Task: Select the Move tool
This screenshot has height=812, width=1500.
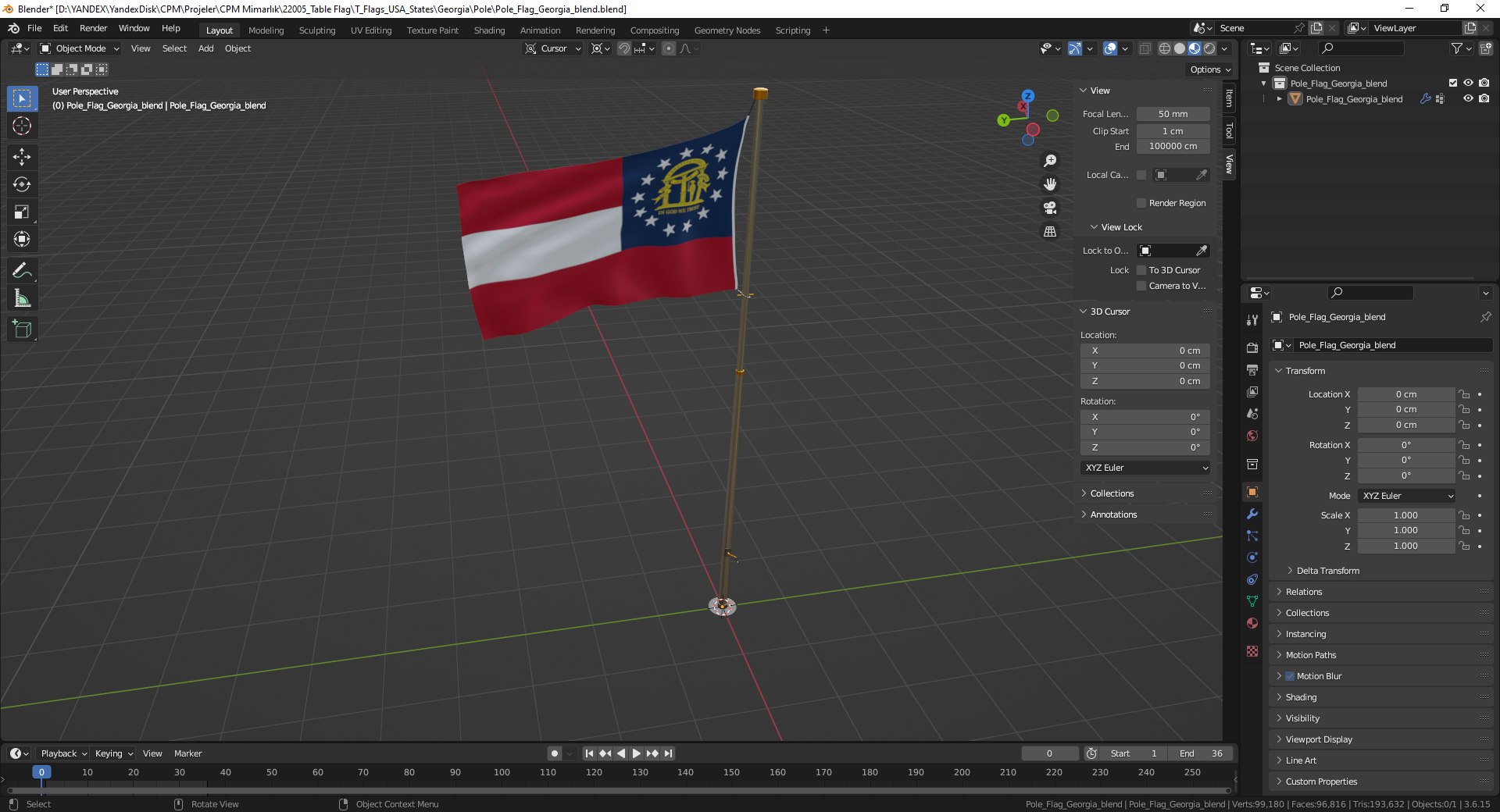Action: 22,157
